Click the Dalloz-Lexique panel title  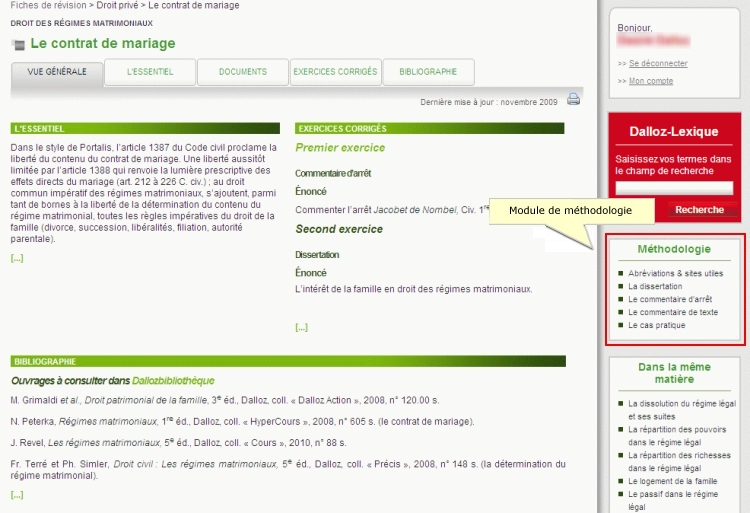pyautogui.click(x=673, y=131)
